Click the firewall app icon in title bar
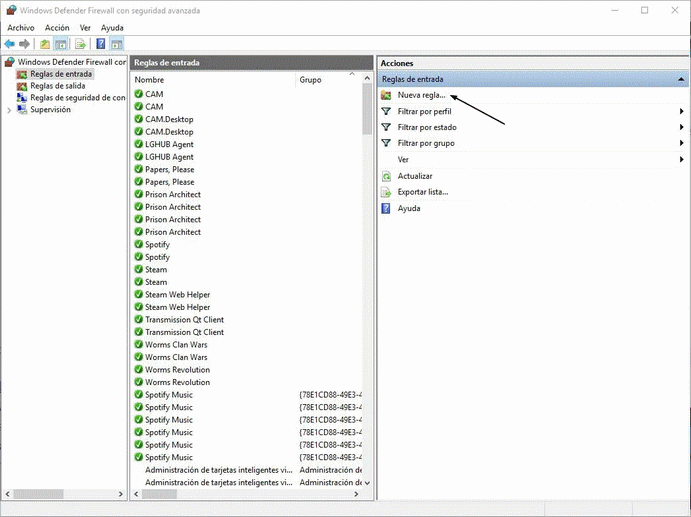Screen dimensions: 691x517 tap(11, 10)
